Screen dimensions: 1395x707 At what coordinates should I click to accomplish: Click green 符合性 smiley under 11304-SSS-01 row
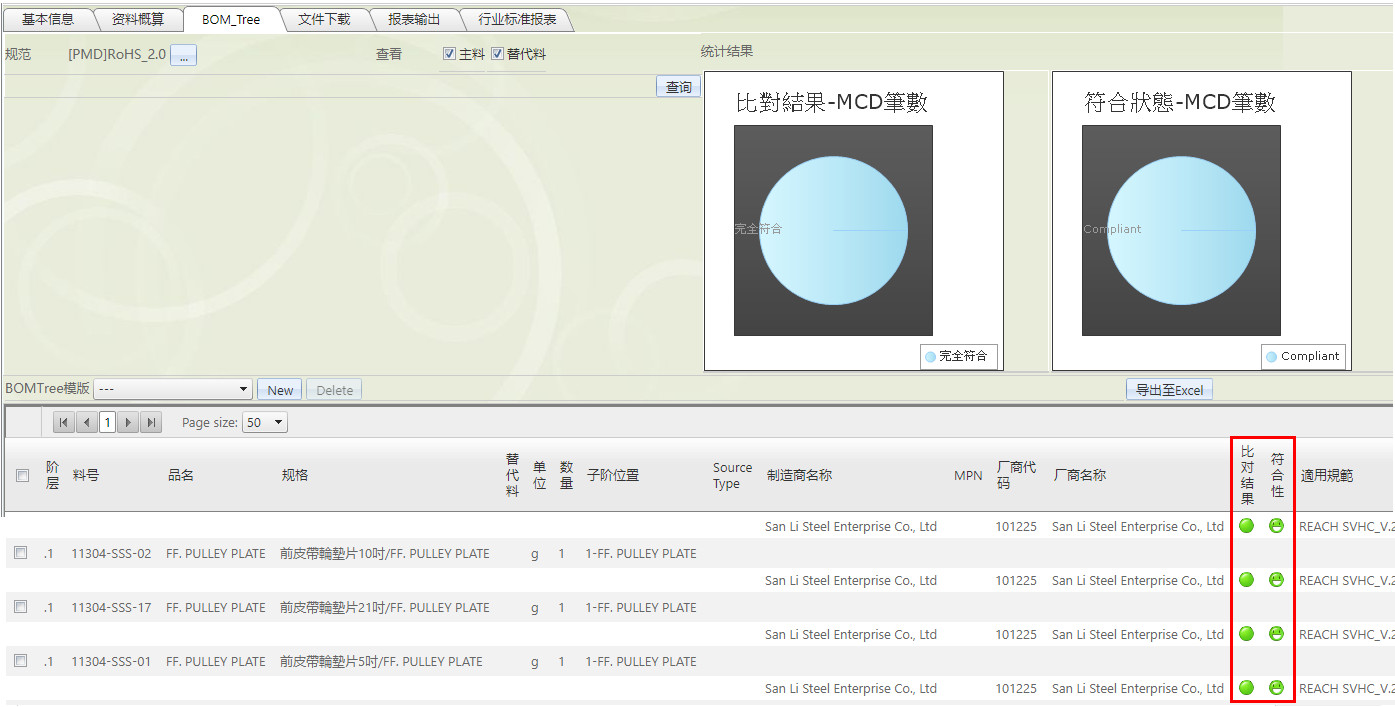pyautogui.click(x=1276, y=688)
